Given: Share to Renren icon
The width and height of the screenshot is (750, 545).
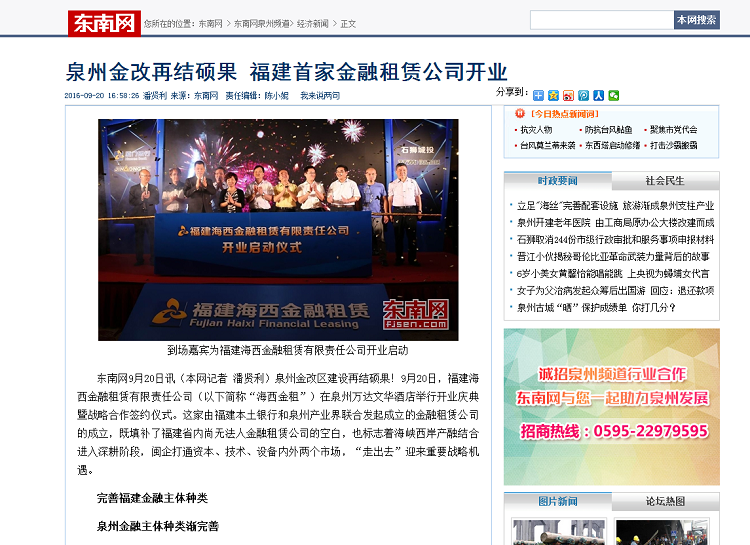Looking at the screenshot, I should tap(598, 96).
